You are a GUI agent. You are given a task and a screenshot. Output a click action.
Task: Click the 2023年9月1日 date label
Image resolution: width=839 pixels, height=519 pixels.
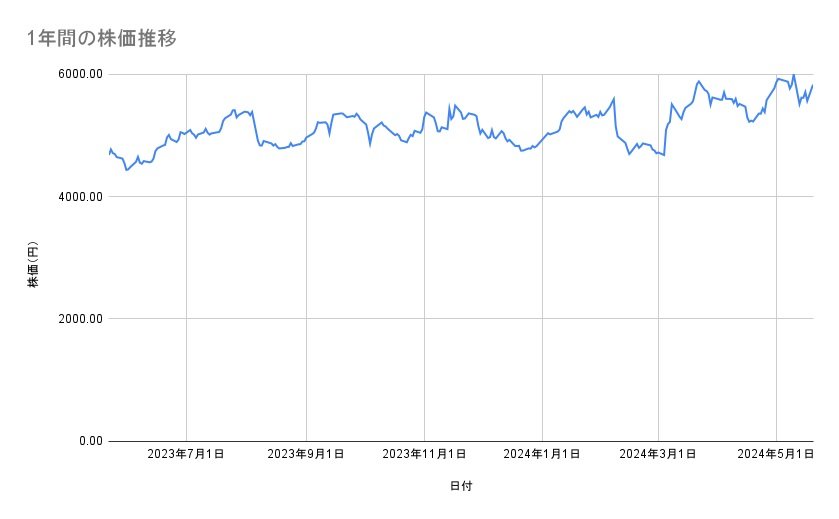tap(305, 454)
